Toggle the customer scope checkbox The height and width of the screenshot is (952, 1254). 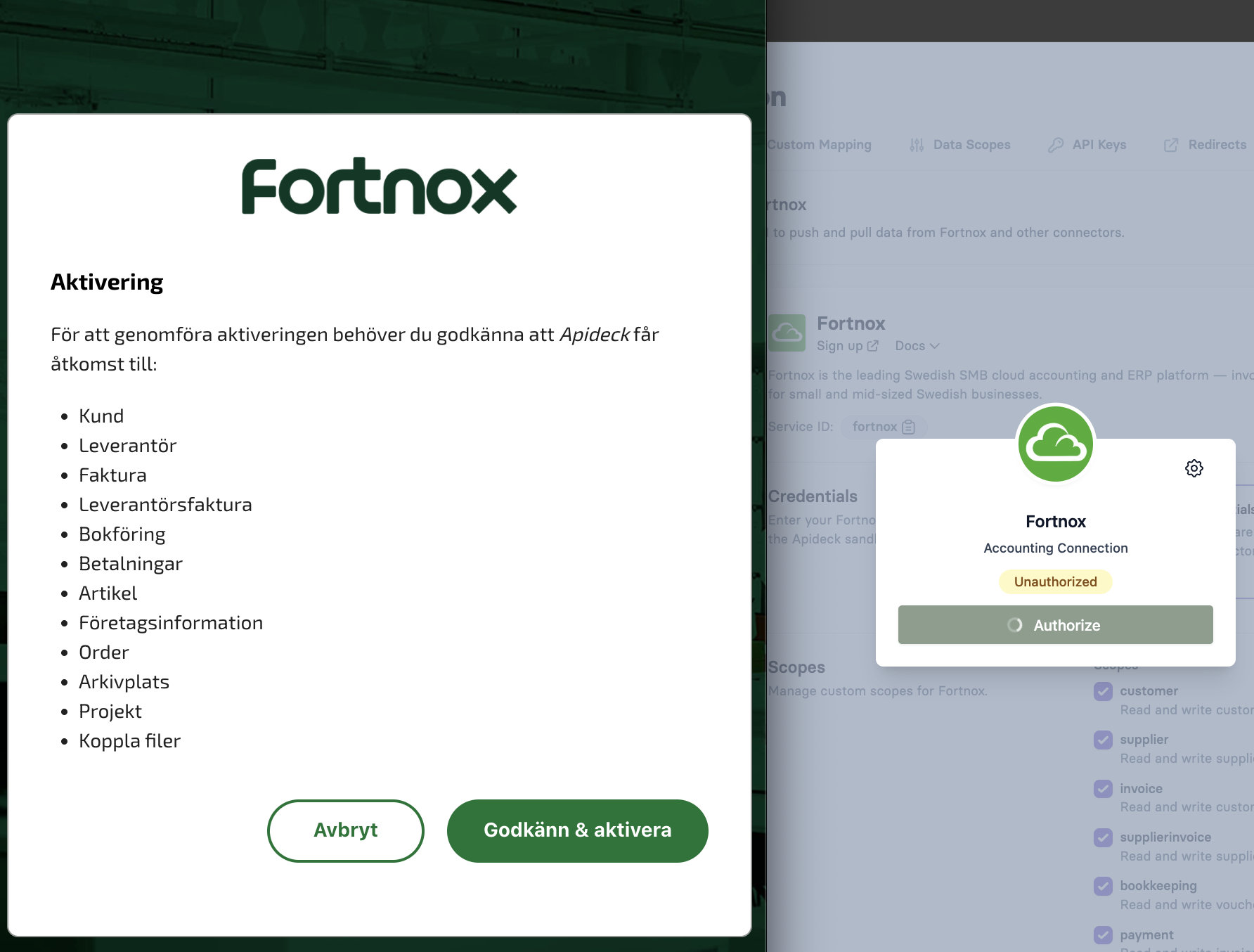pyautogui.click(x=1104, y=691)
